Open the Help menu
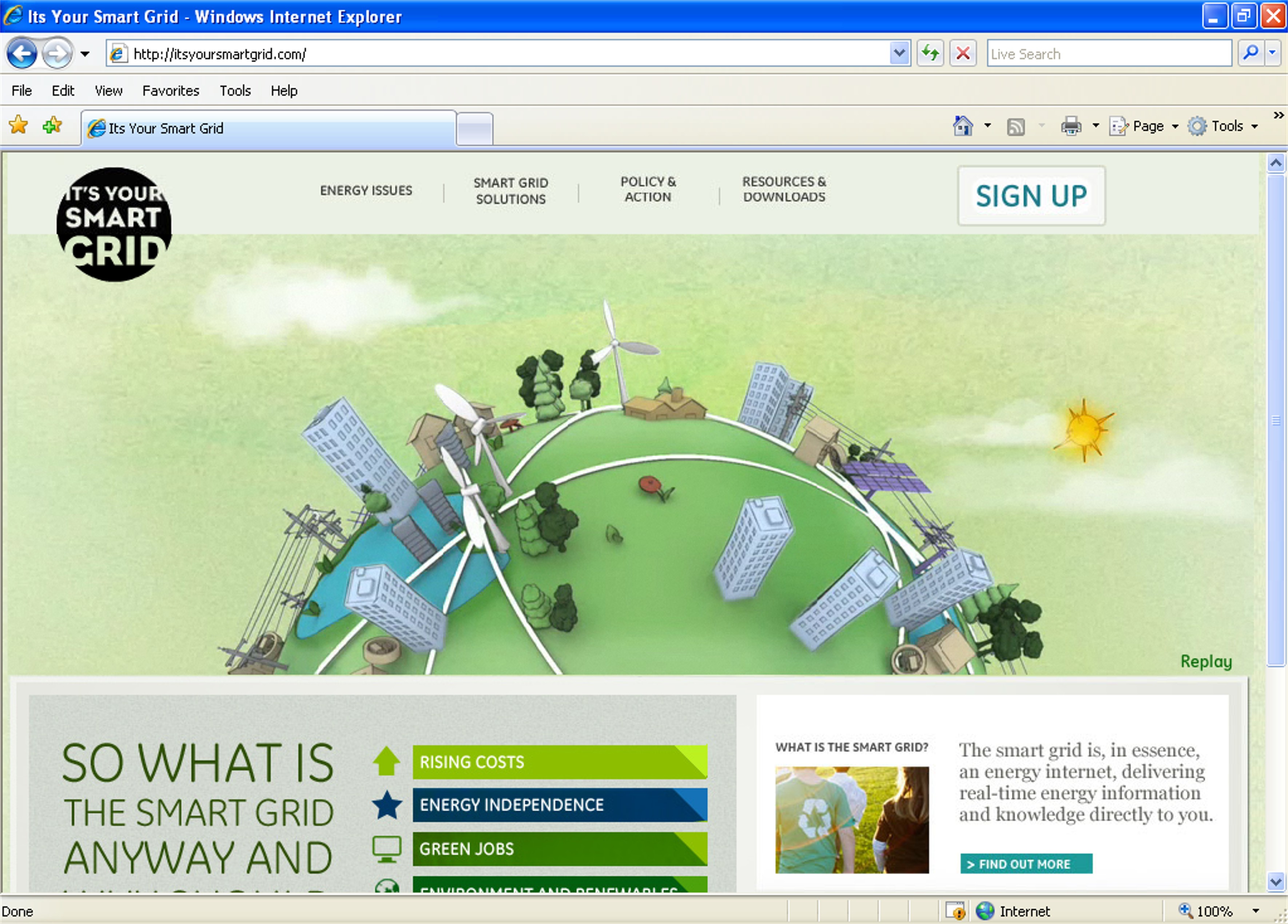This screenshot has width=1288, height=924. pos(284,90)
